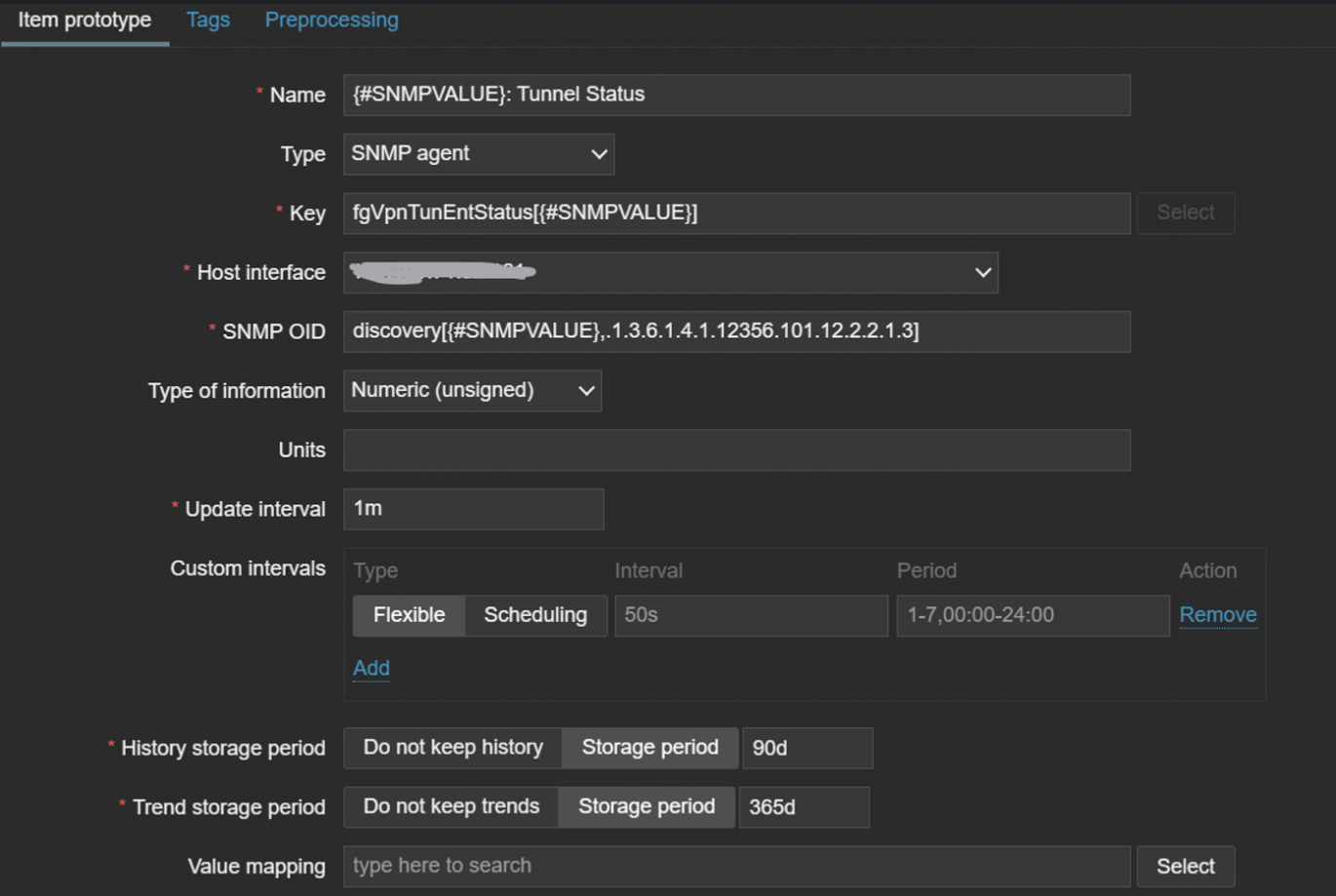1336x896 pixels.
Task: Choose Do not keep trends option
Action: (x=451, y=807)
